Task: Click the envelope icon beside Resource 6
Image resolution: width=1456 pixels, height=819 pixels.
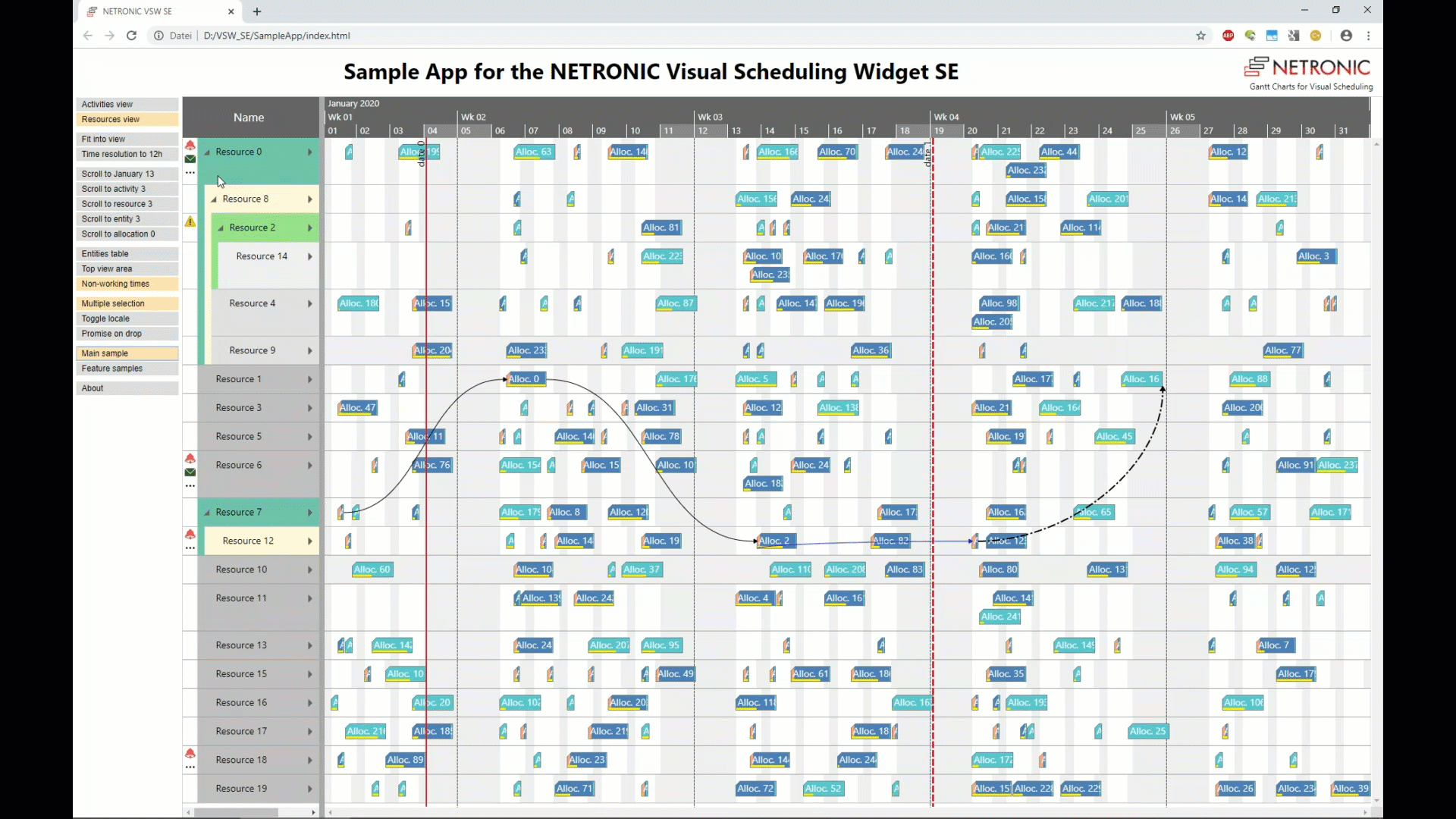Action: pyautogui.click(x=190, y=472)
